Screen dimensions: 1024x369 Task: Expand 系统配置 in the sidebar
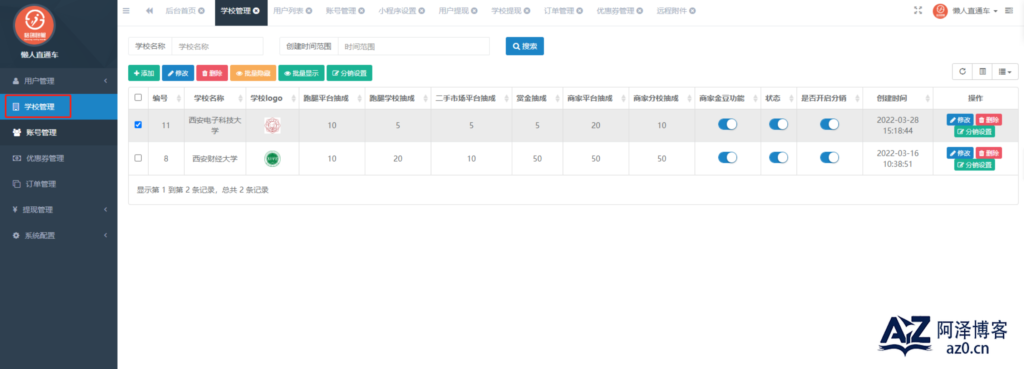tap(59, 236)
